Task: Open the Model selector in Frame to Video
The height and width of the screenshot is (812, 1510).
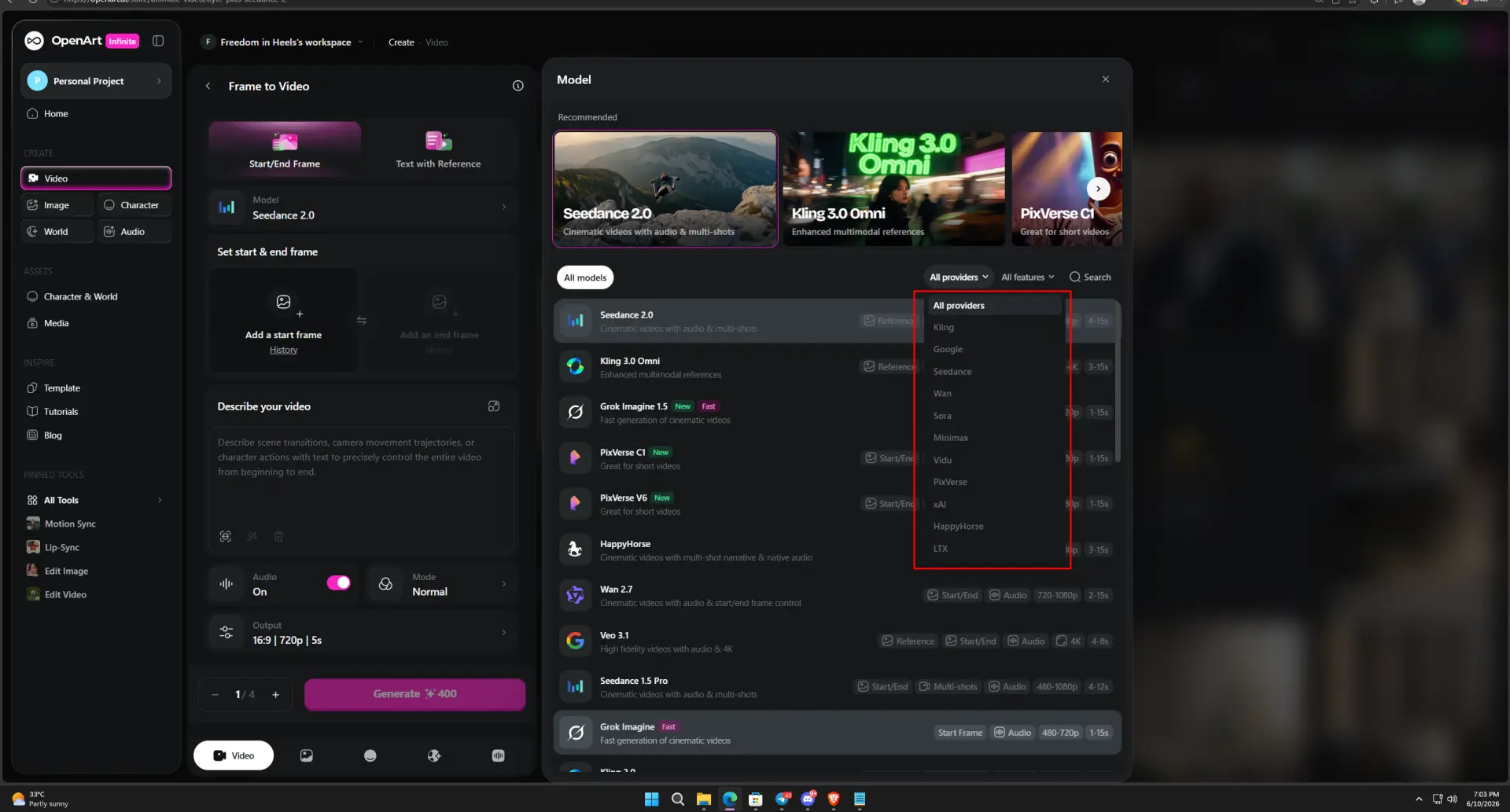Action: coord(363,208)
